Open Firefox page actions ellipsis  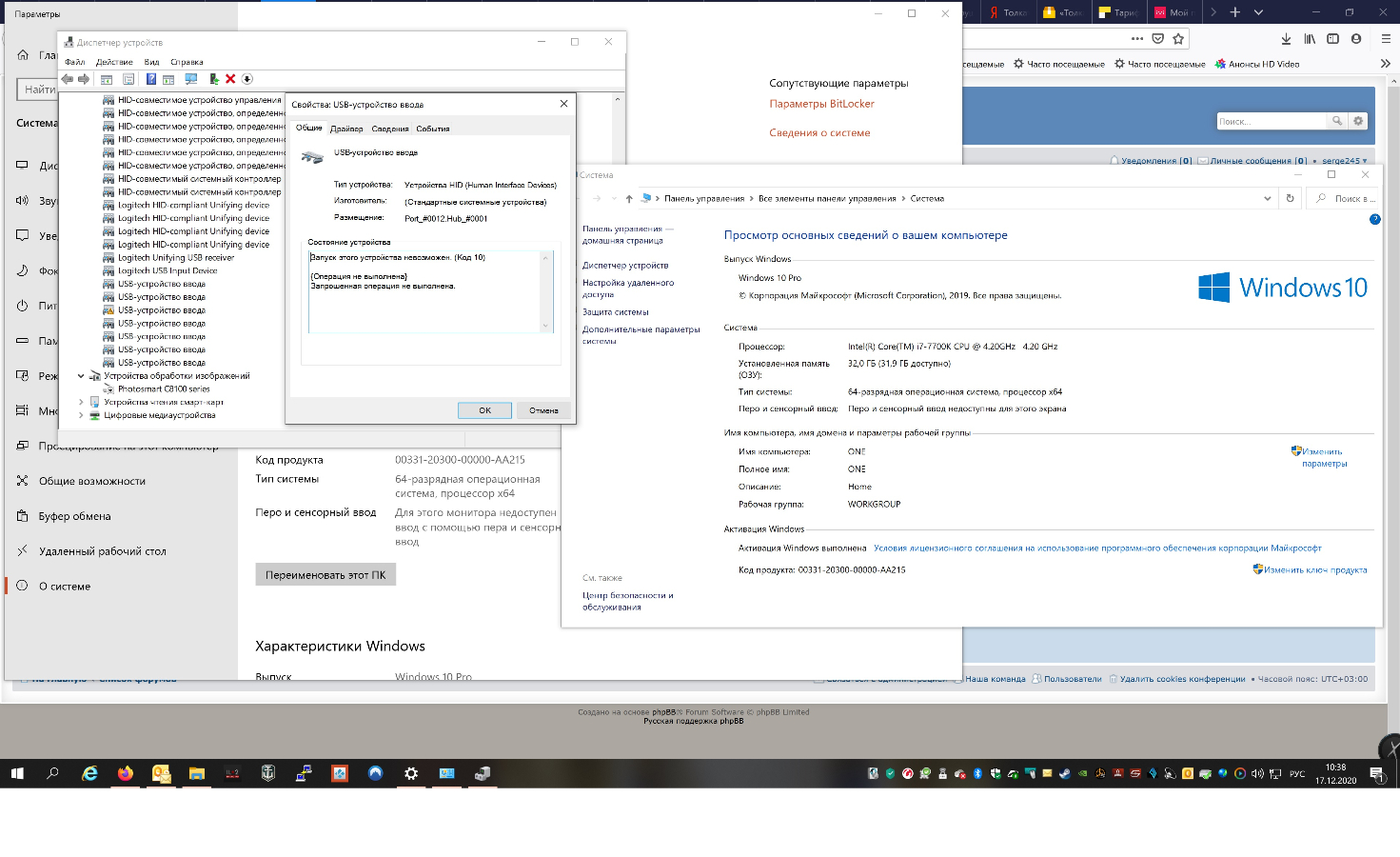(x=1137, y=39)
